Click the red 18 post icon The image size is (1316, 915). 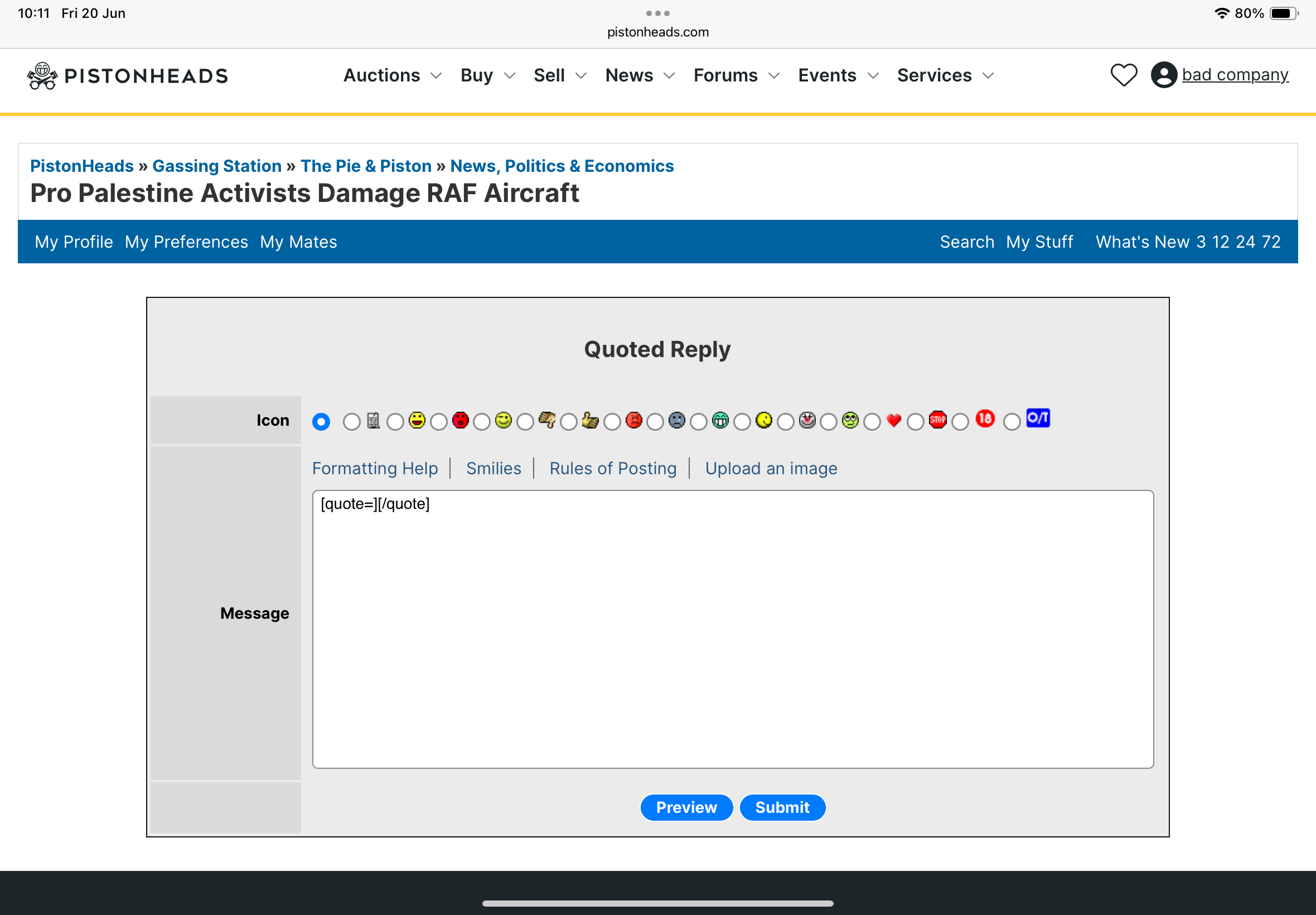[x=985, y=418]
